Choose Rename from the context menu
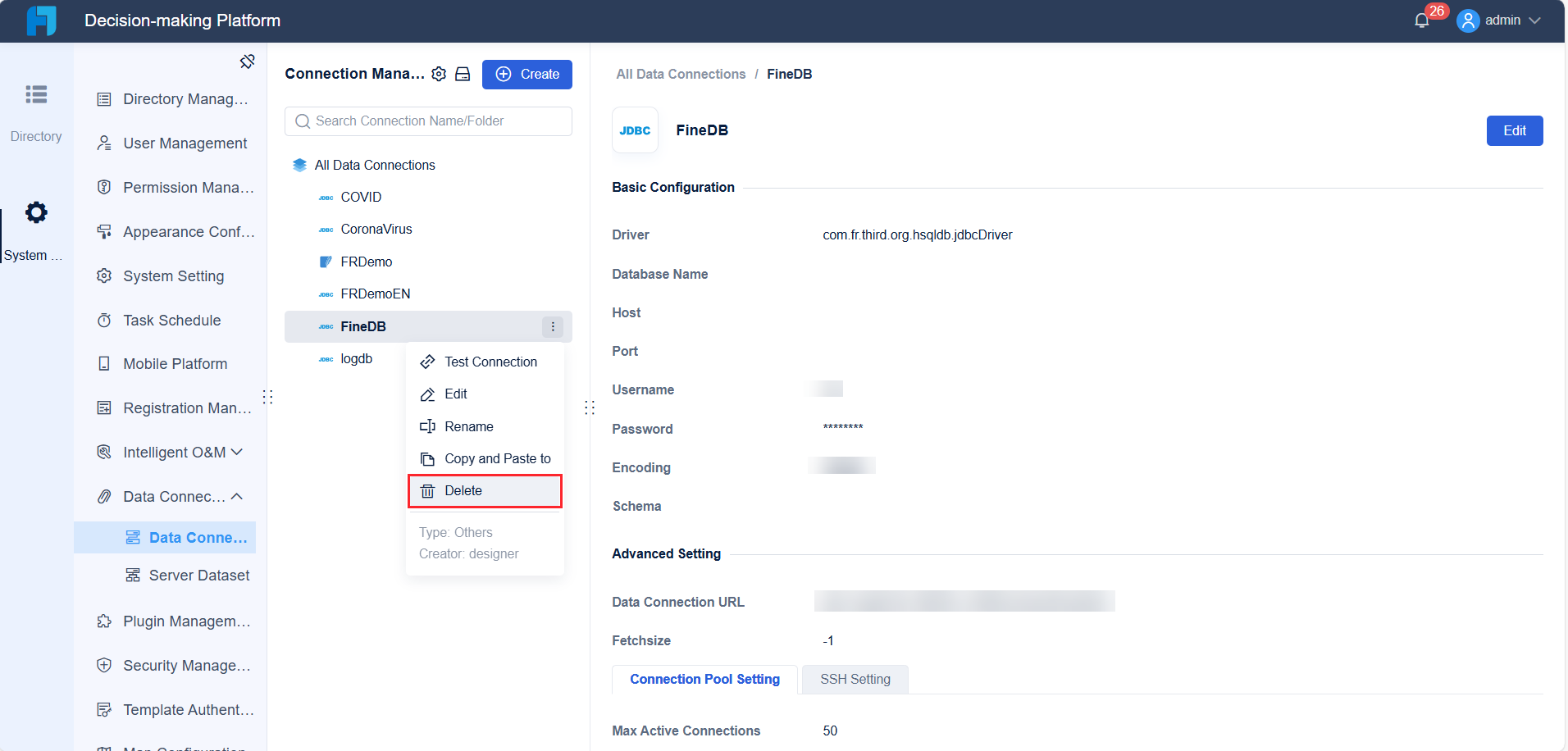The image size is (1568, 751). coord(485,426)
